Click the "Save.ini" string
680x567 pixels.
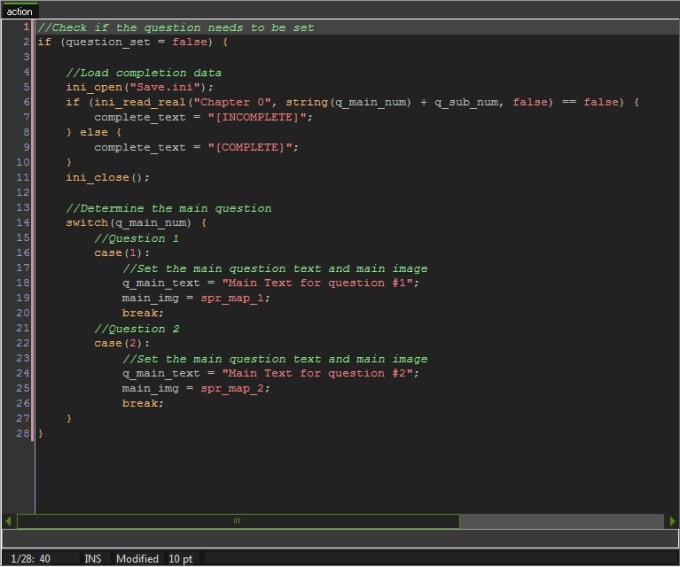click(x=165, y=87)
